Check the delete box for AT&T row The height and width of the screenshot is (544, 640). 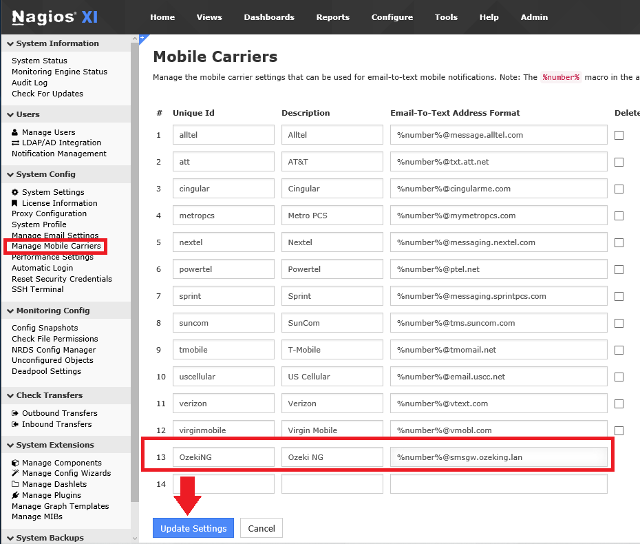click(x=619, y=162)
